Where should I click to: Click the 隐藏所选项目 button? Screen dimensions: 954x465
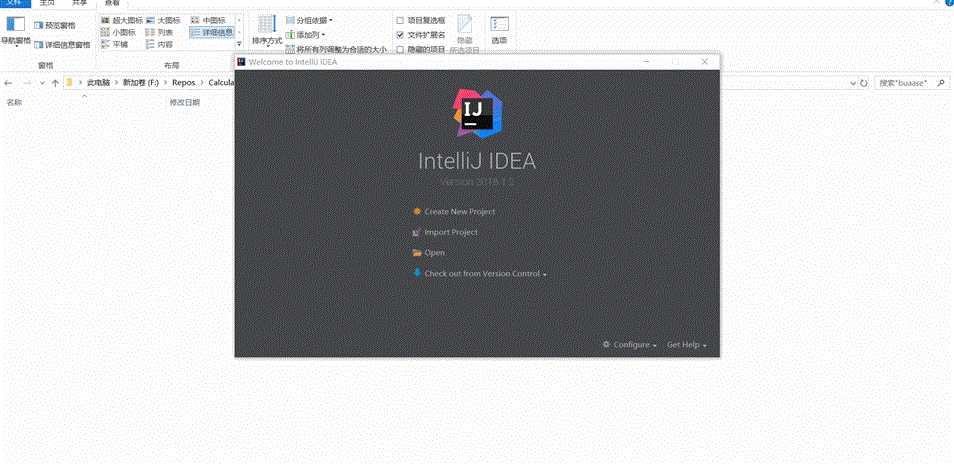coord(465,34)
